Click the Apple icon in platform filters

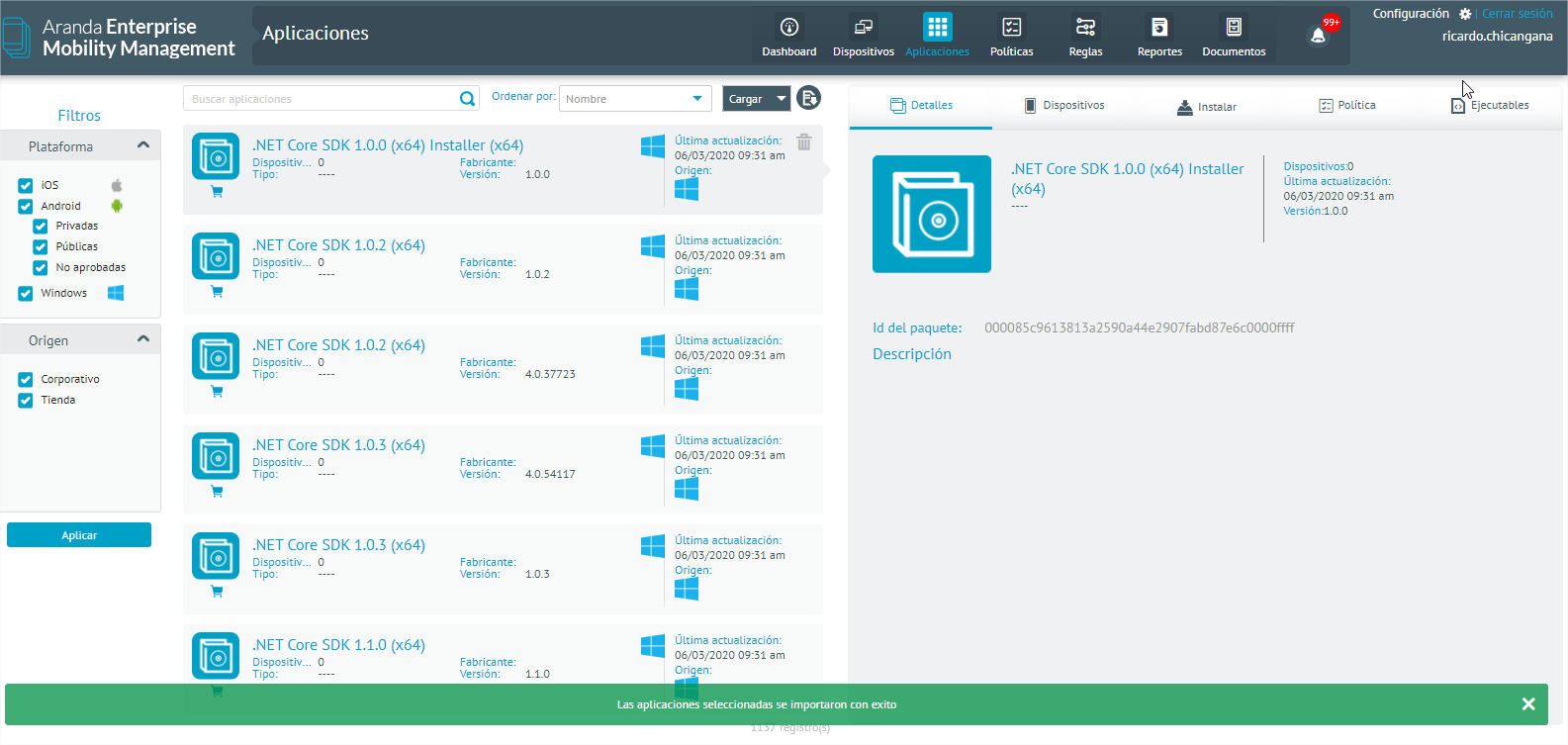click(117, 185)
